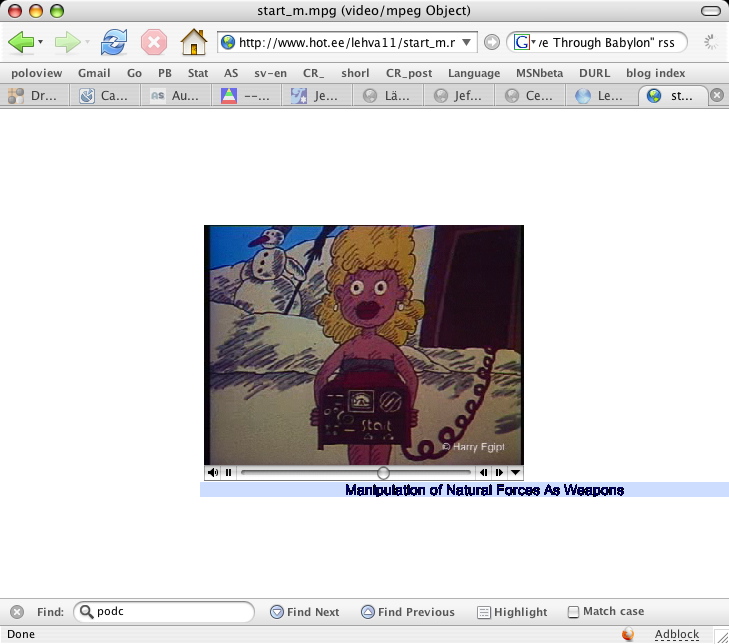Open the shorl bookmark
729x644 pixels.
[x=355, y=73]
